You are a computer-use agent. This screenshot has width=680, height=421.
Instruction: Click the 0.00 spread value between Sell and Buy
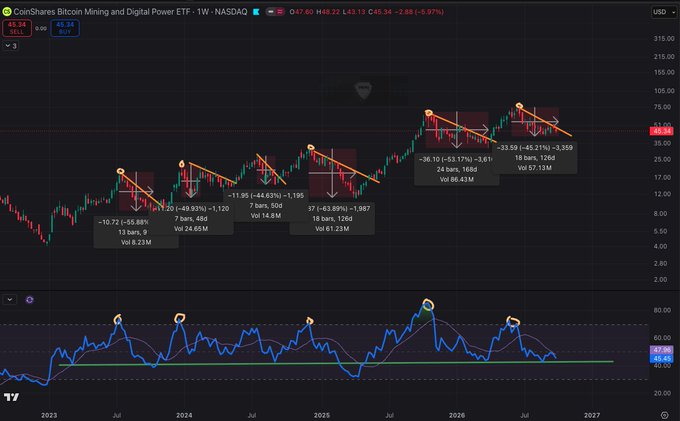pyautogui.click(x=41, y=28)
